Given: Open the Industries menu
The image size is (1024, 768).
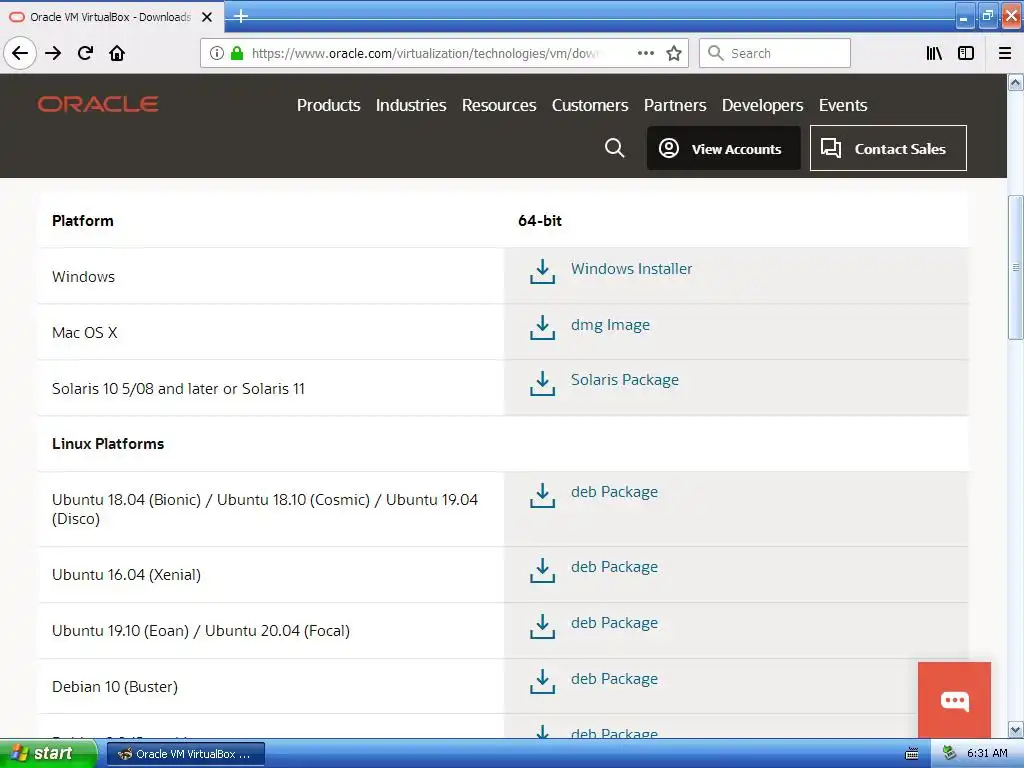Looking at the screenshot, I should (411, 105).
